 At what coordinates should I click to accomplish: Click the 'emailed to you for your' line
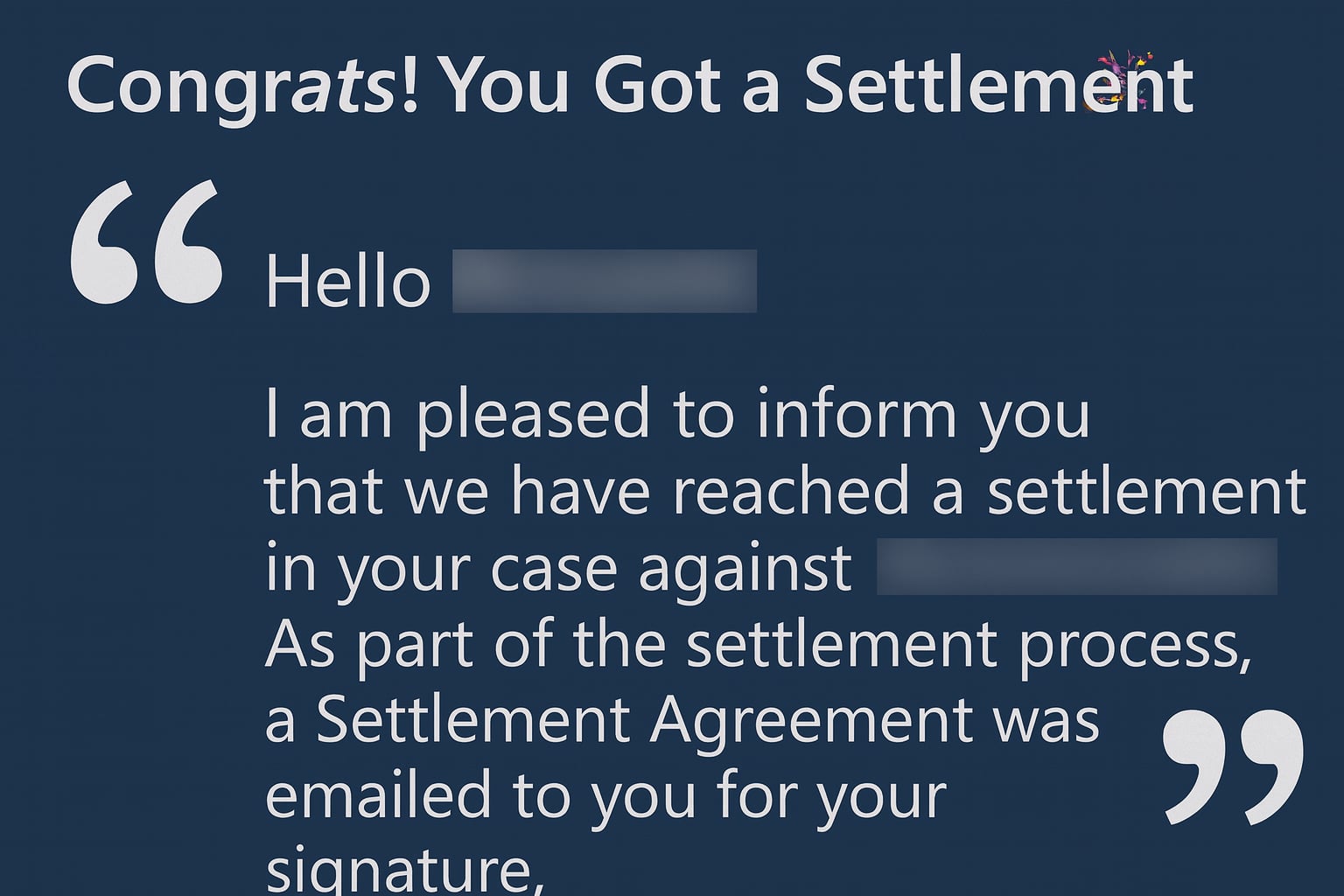pos(605,796)
